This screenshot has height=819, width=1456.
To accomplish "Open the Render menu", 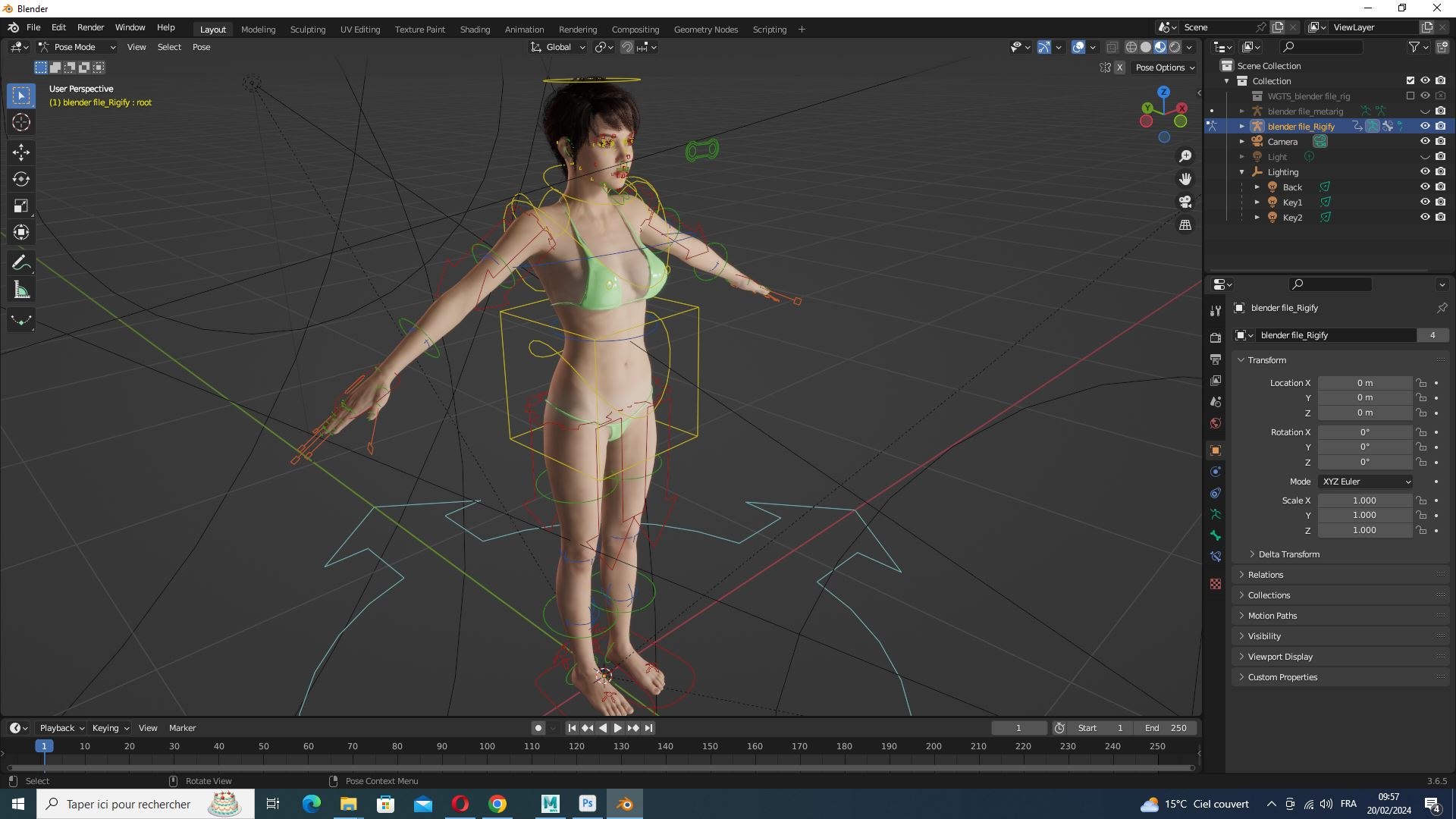I will [x=90, y=27].
